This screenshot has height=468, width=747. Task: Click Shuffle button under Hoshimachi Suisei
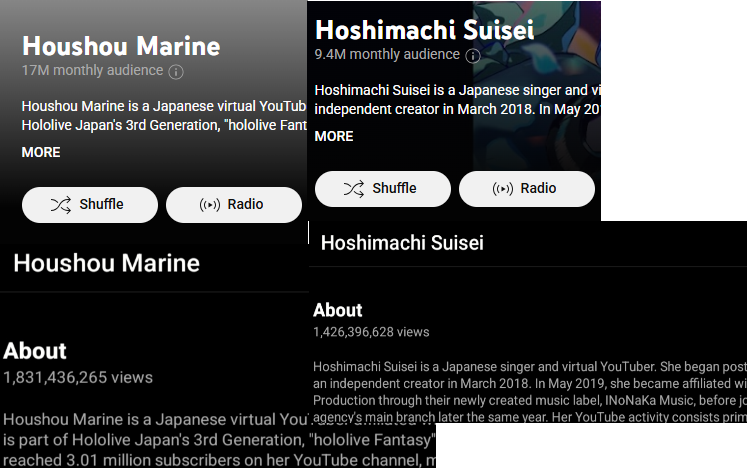(x=383, y=189)
